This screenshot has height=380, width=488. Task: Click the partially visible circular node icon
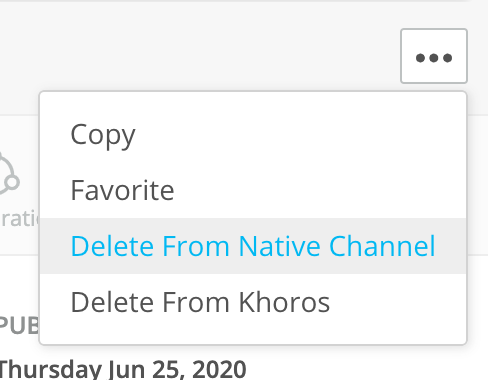pos(9,174)
